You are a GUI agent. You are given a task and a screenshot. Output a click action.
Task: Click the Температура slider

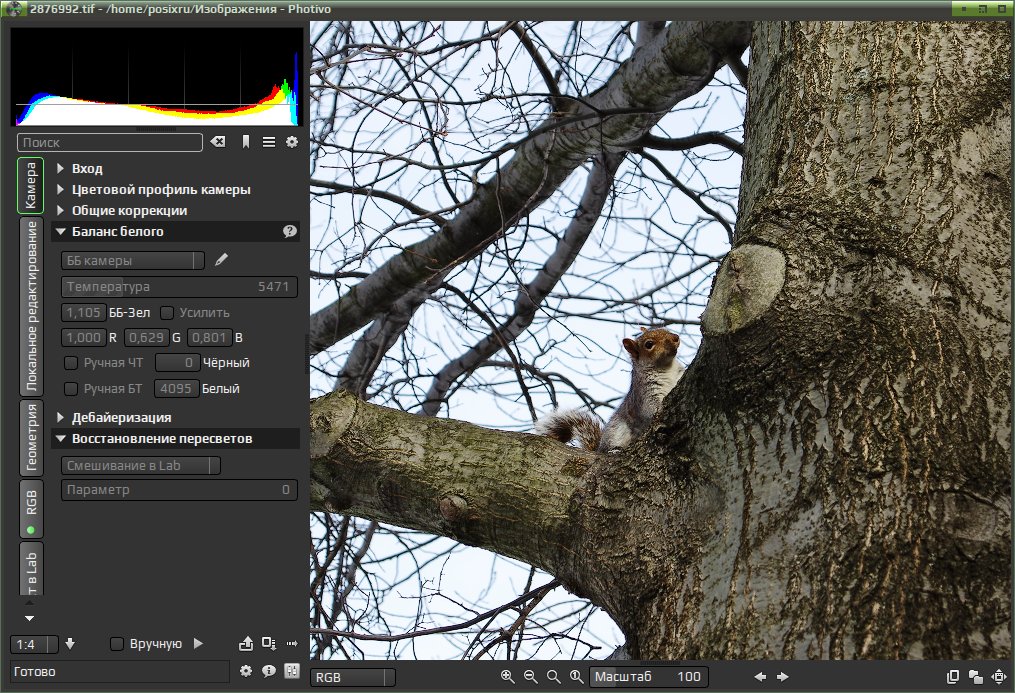179,287
